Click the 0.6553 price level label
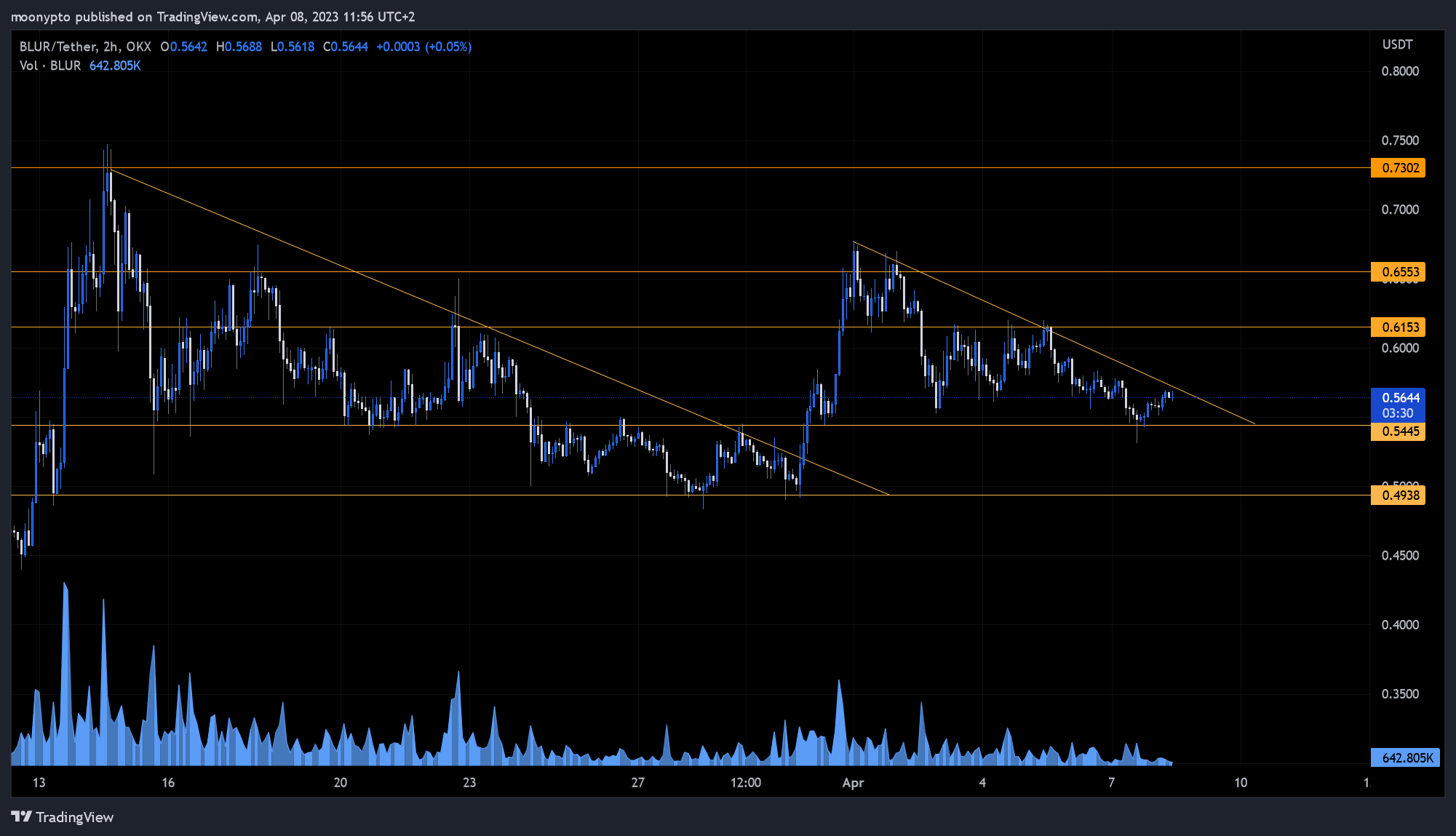Image resolution: width=1456 pixels, height=836 pixels. [1398, 272]
